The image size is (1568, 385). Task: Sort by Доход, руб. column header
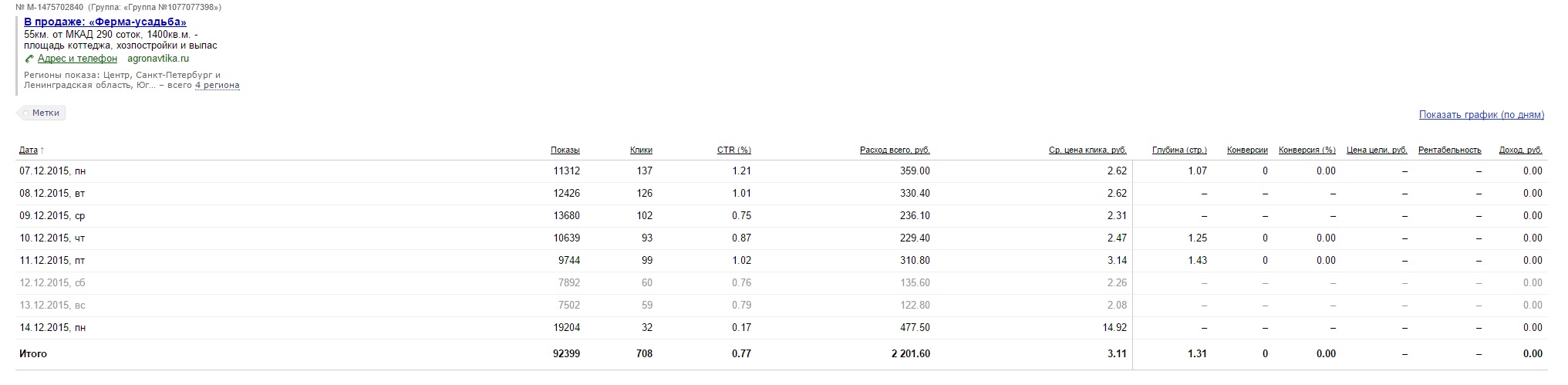tap(1520, 150)
